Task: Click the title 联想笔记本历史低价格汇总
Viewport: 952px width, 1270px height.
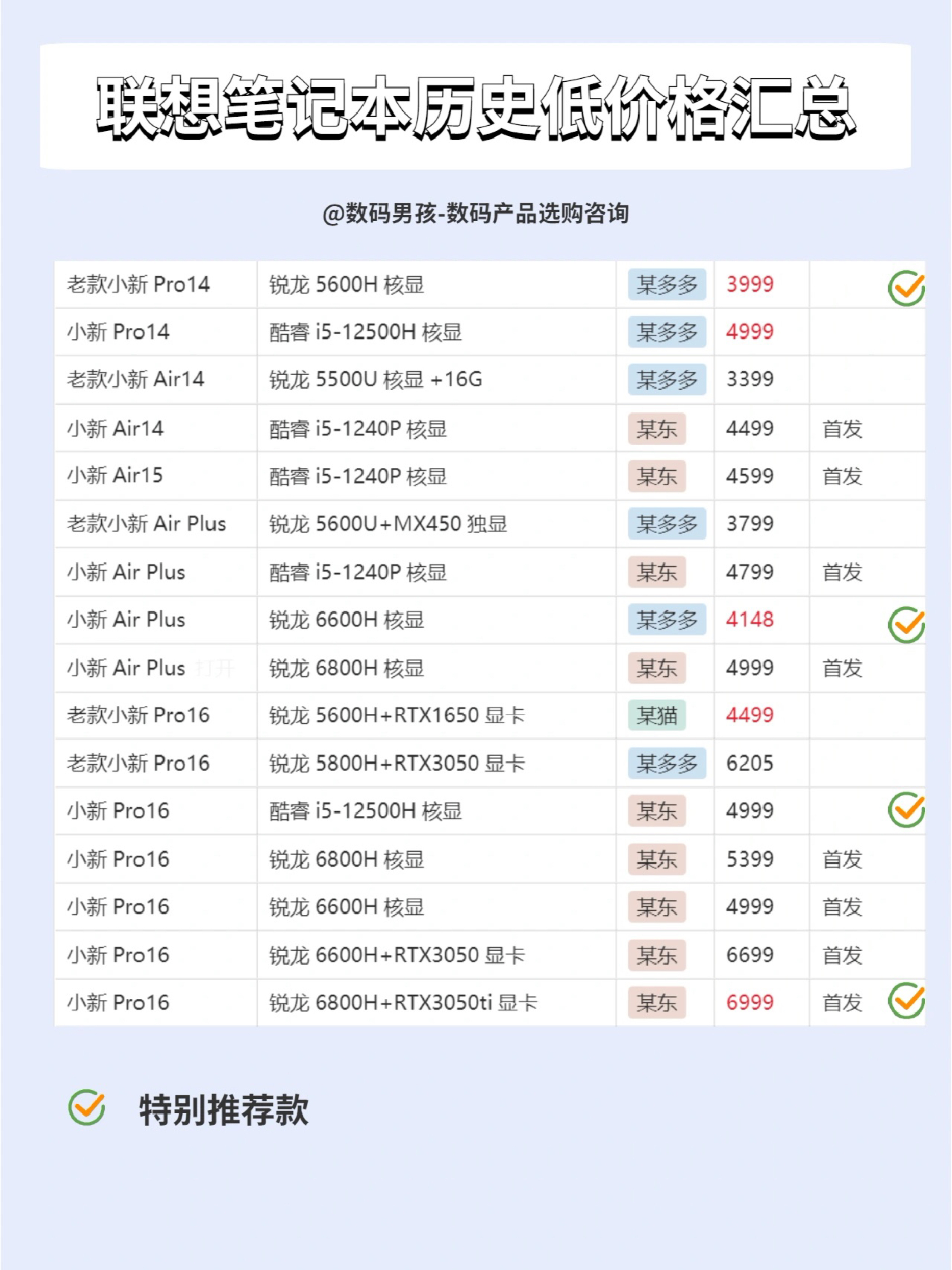Action: pos(475,107)
